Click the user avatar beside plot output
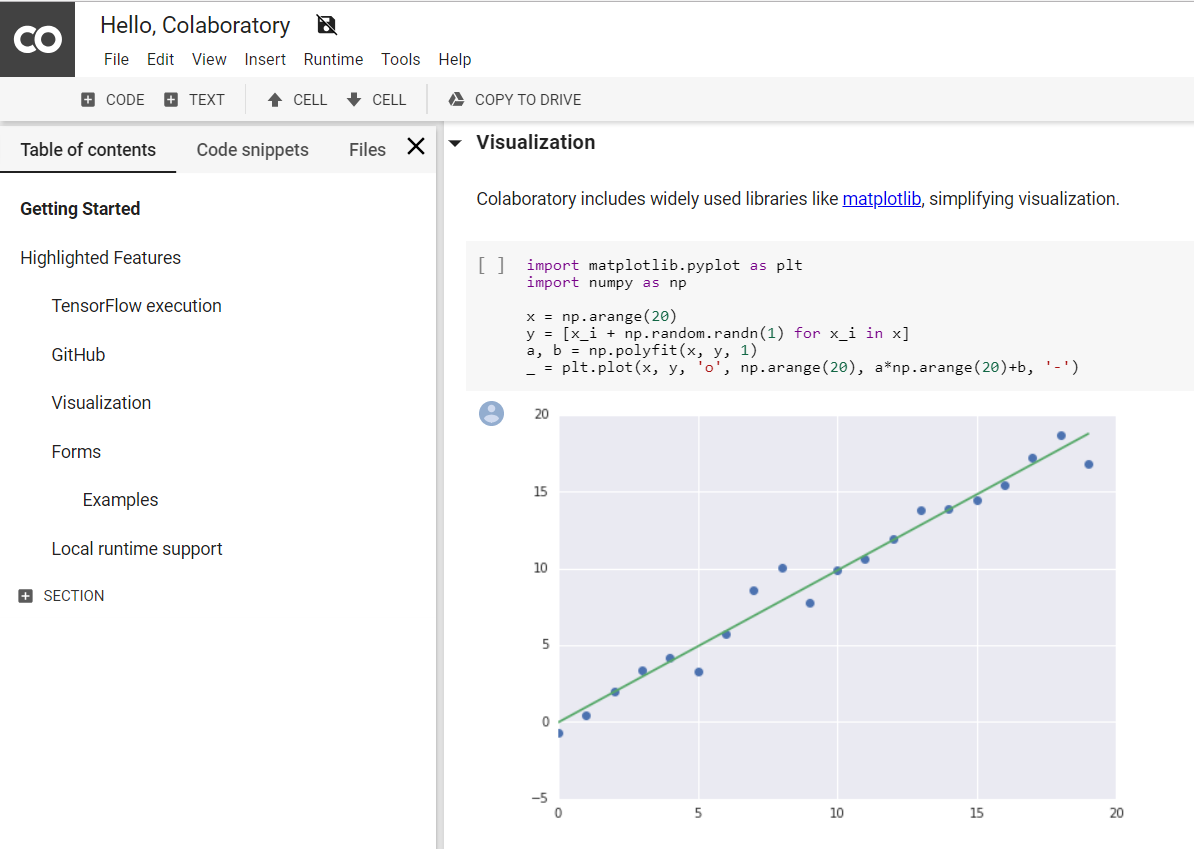The image size is (1194, 849). pyautogui.click(x=491, y=413)
